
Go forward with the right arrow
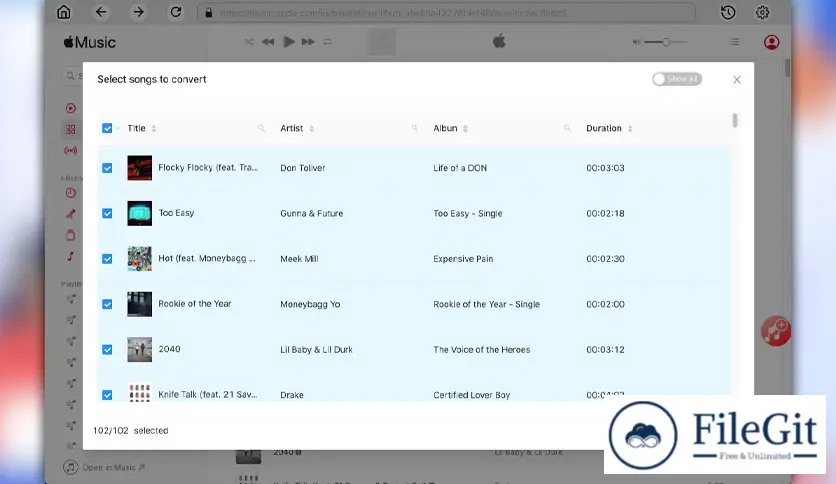tap(139, 12)
